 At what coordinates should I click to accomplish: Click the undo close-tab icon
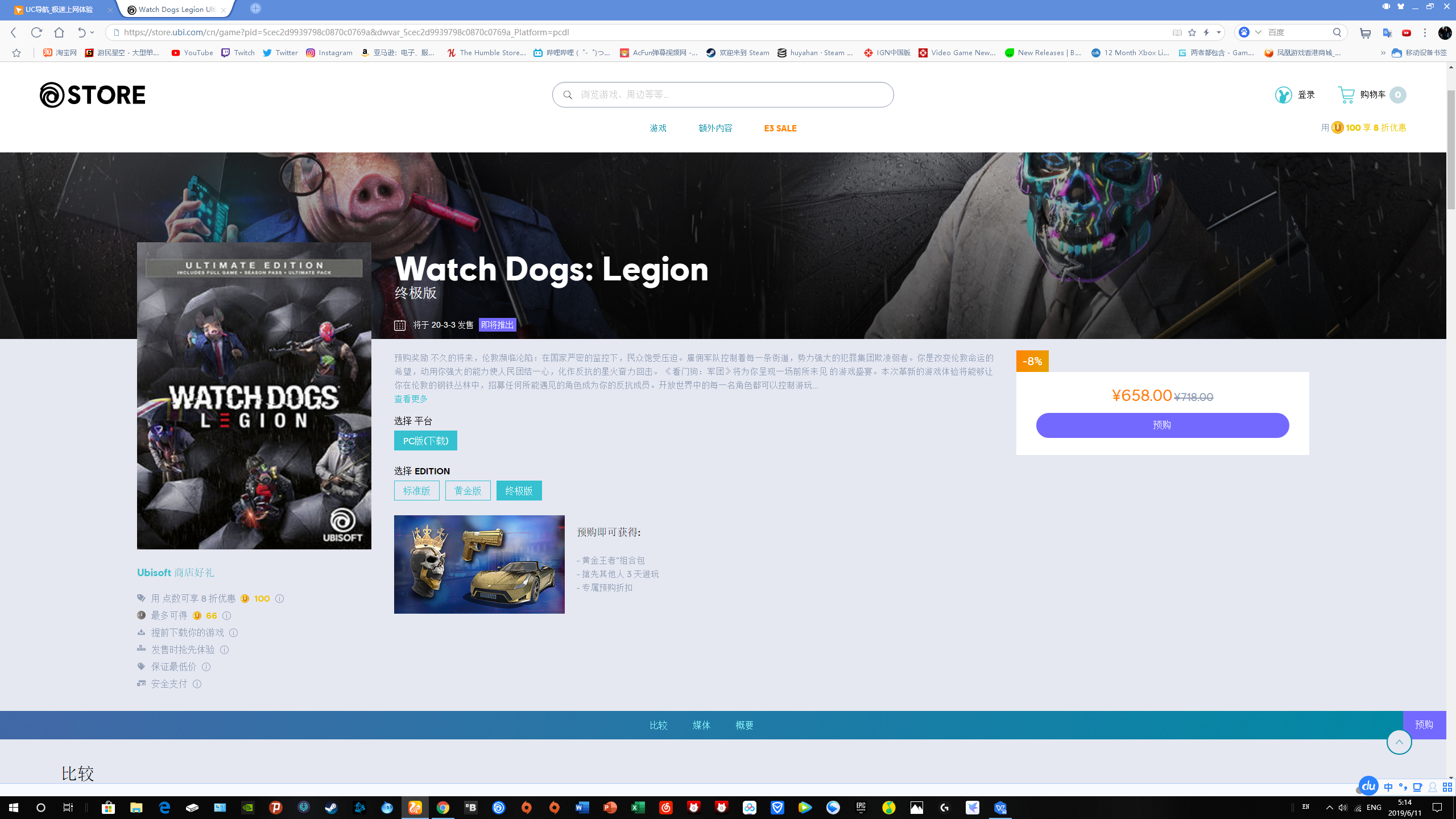click(x=82, y=32)
